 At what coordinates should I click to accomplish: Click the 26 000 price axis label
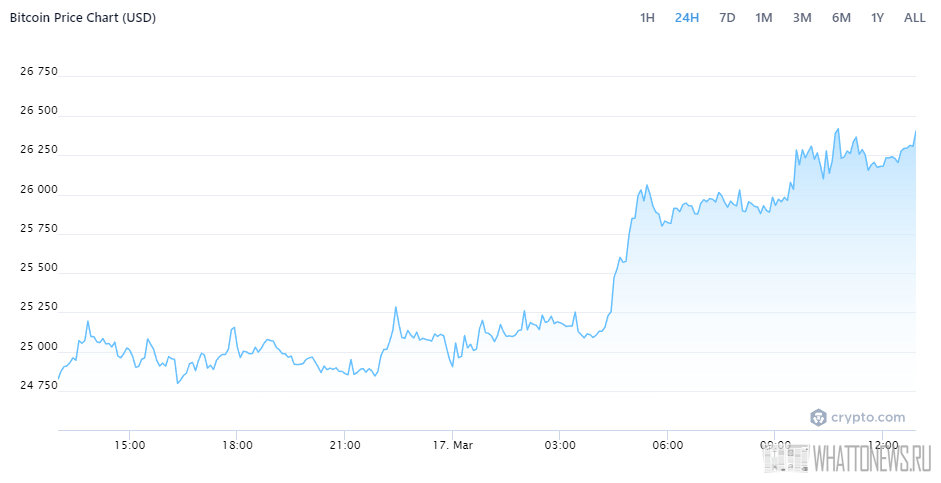39,189
